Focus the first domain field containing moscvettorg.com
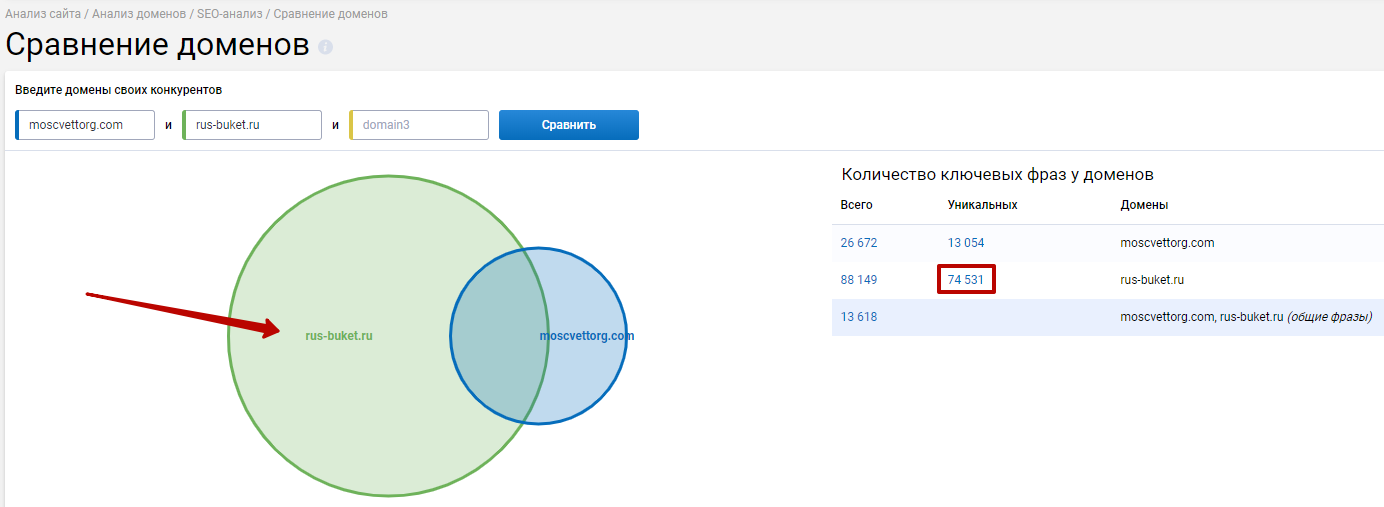 pyautogui.click(x=87, y=125)
